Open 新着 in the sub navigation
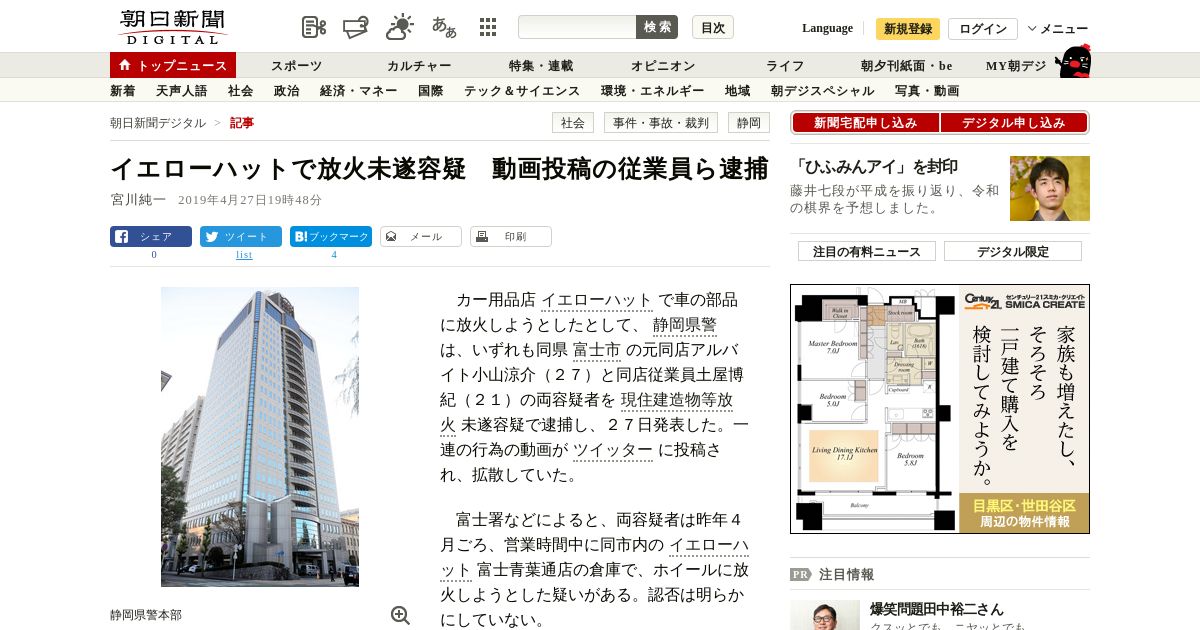The image size is (1200, 630). (123, 91)
